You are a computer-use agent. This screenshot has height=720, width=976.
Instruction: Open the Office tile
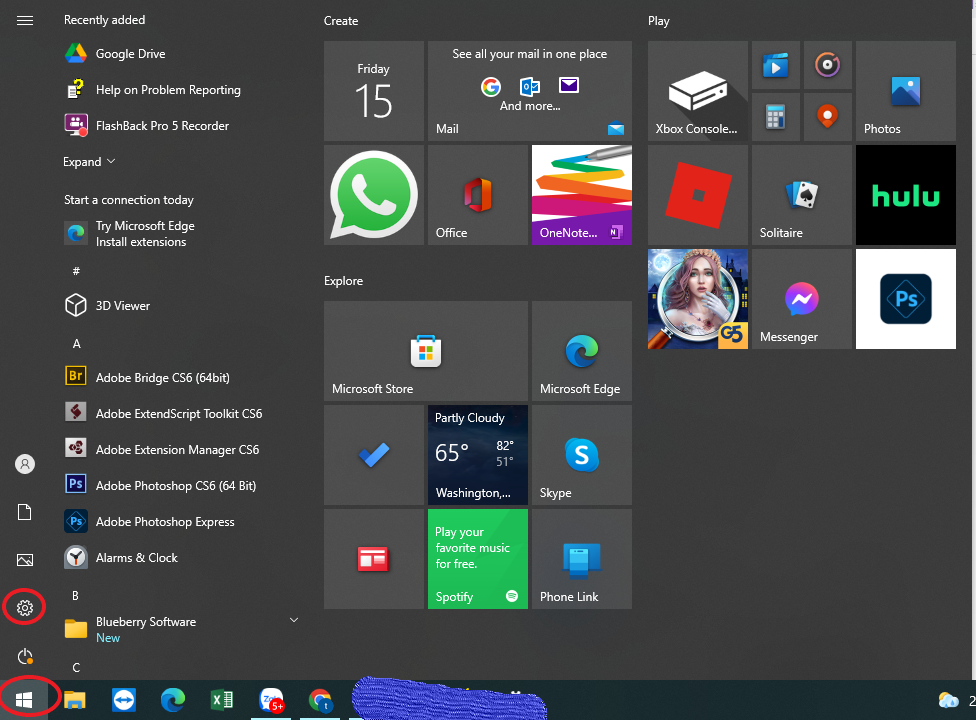click(477, 195)
